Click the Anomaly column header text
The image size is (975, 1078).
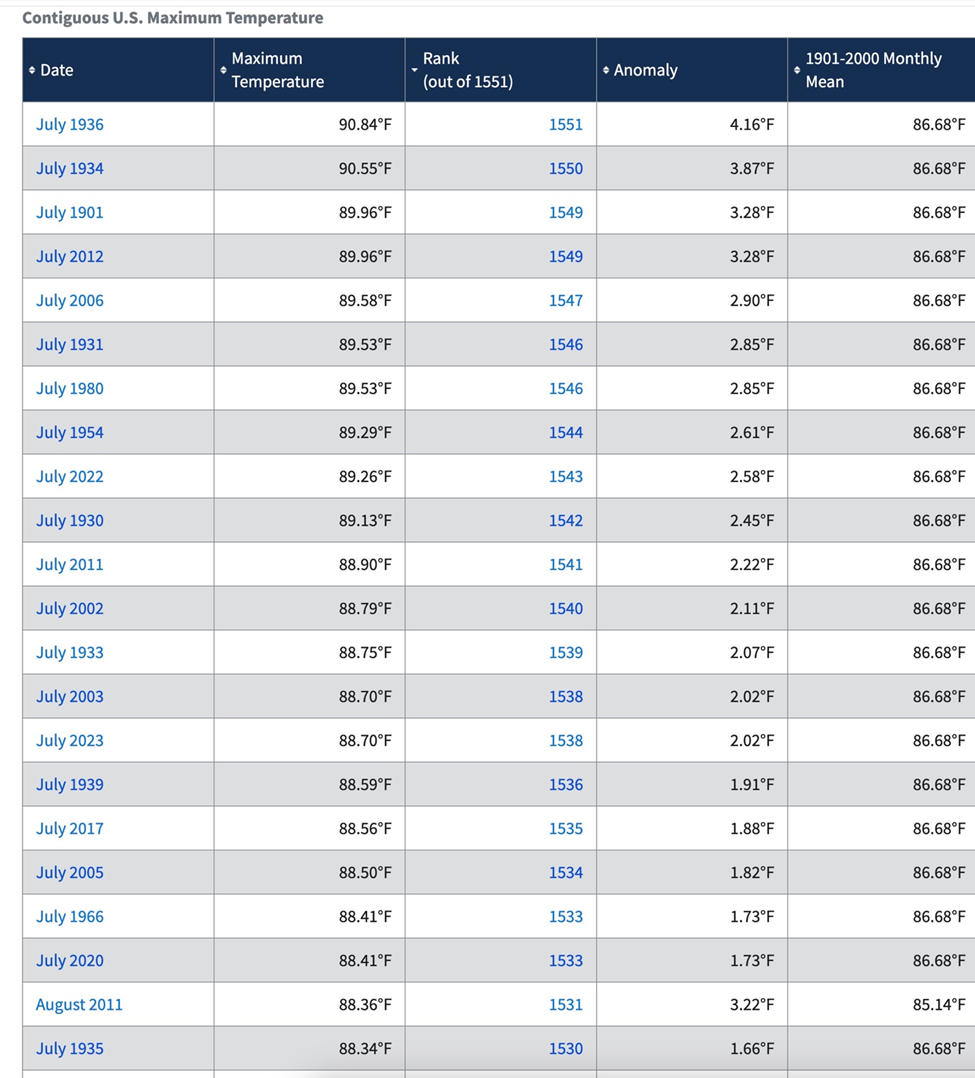pos(646,70)
